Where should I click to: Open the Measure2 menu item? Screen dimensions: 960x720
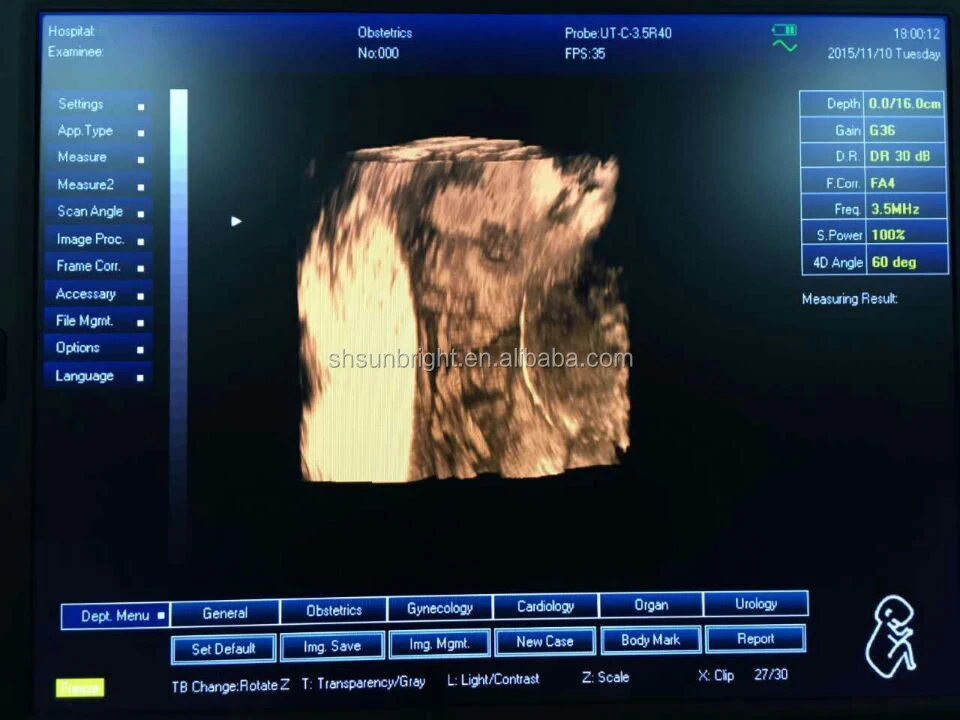[x=98, y=185]
